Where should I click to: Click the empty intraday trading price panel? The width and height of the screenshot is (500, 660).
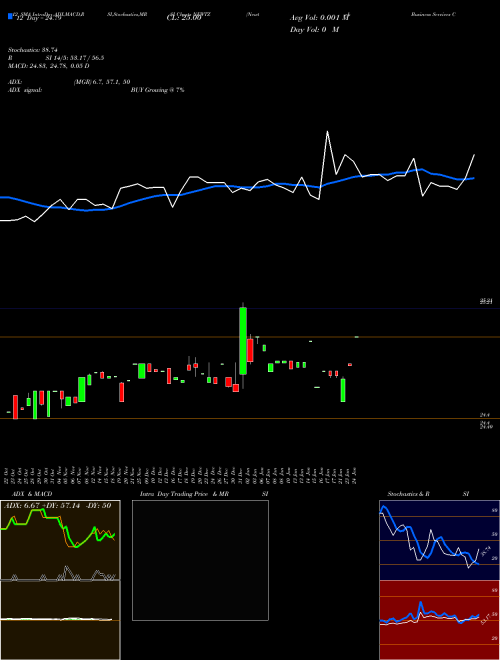(x=200, y=560)
